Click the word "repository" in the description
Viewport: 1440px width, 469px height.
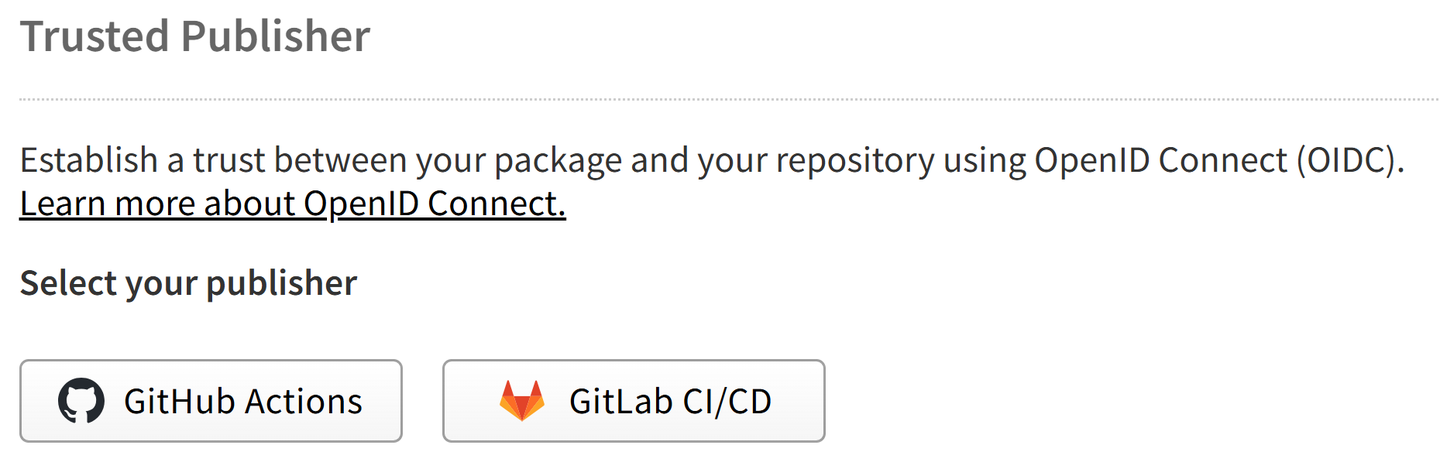(x=840, y=160)
